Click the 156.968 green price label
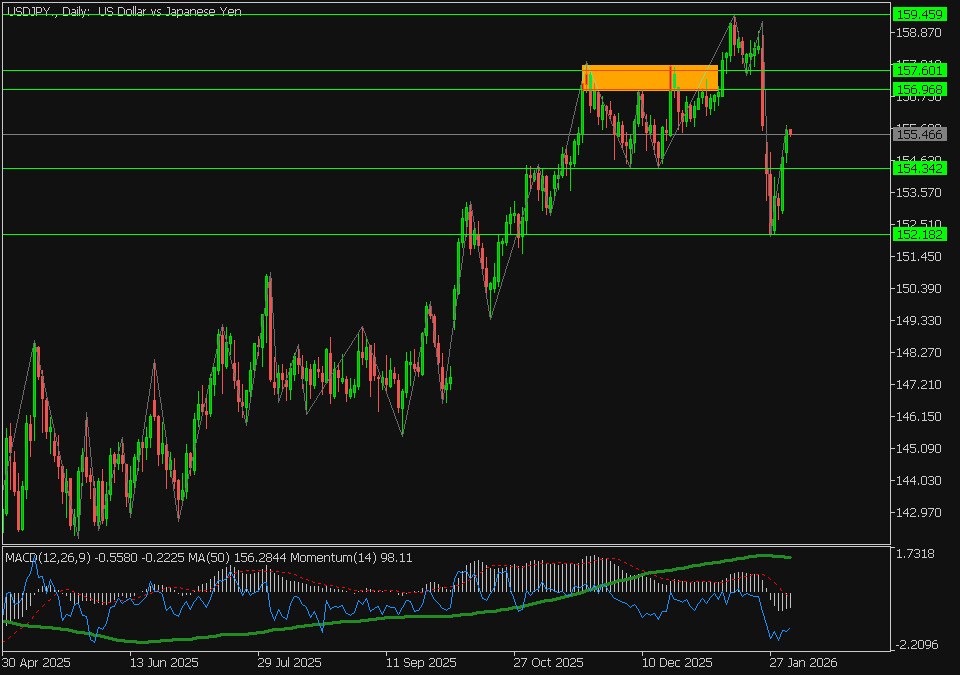The width and height of the screenshot is (960, 675). tap(919, 89)
